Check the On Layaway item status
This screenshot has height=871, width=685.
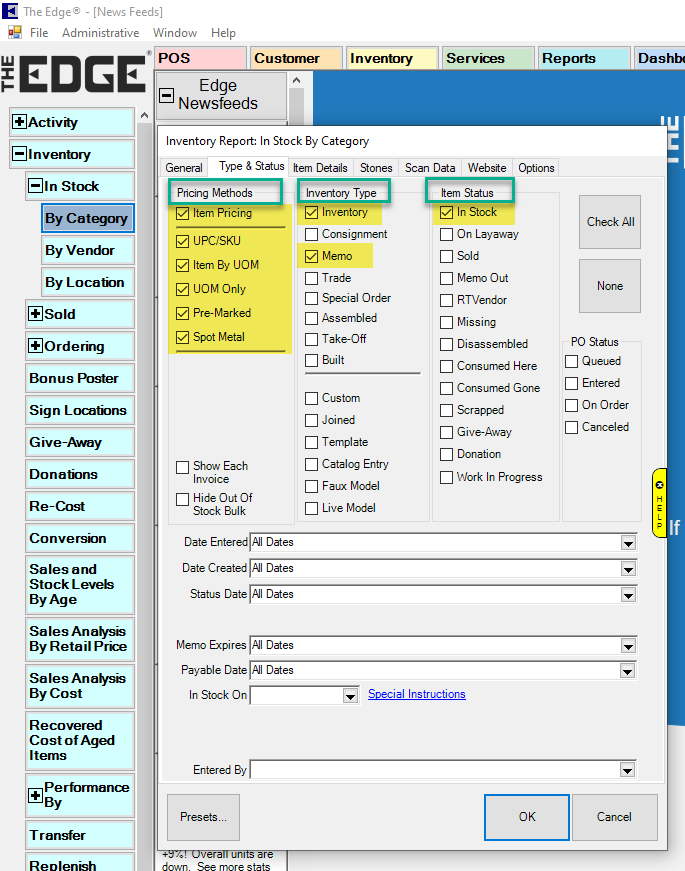(x=447, y=234)
